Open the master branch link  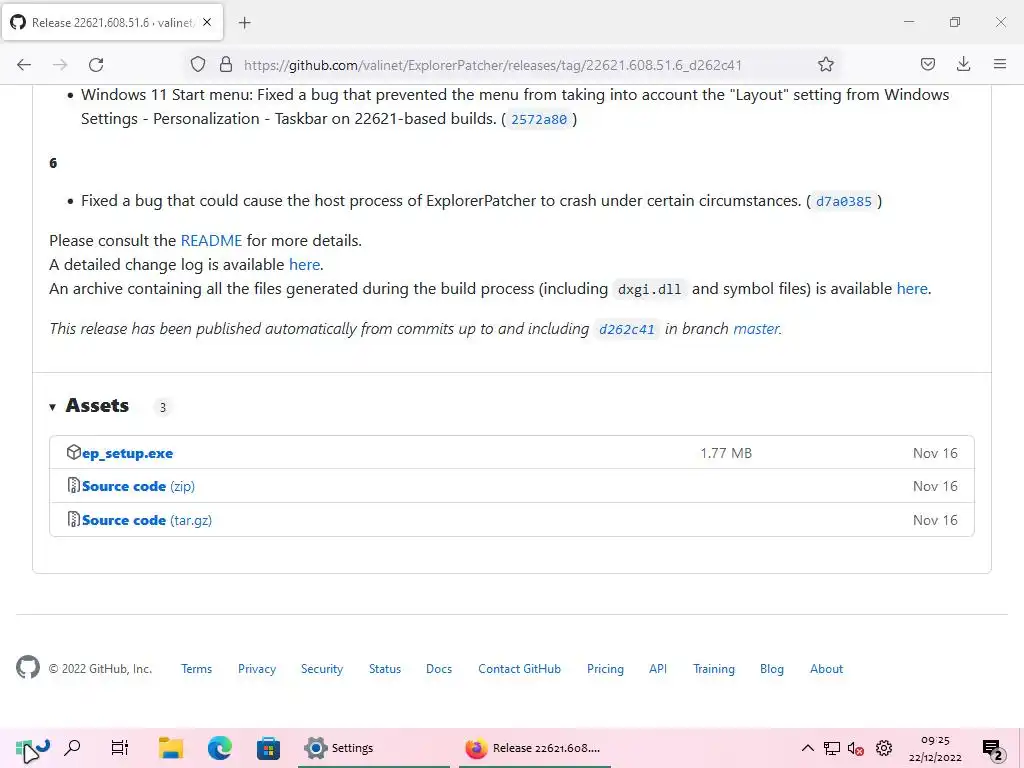(756, 328)
